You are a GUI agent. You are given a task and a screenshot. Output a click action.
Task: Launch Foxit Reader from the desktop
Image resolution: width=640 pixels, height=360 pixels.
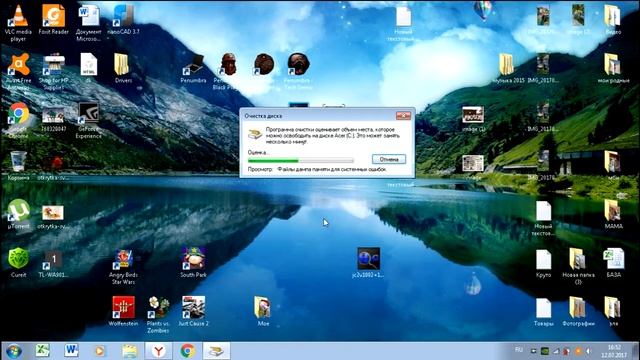point(53,20)
